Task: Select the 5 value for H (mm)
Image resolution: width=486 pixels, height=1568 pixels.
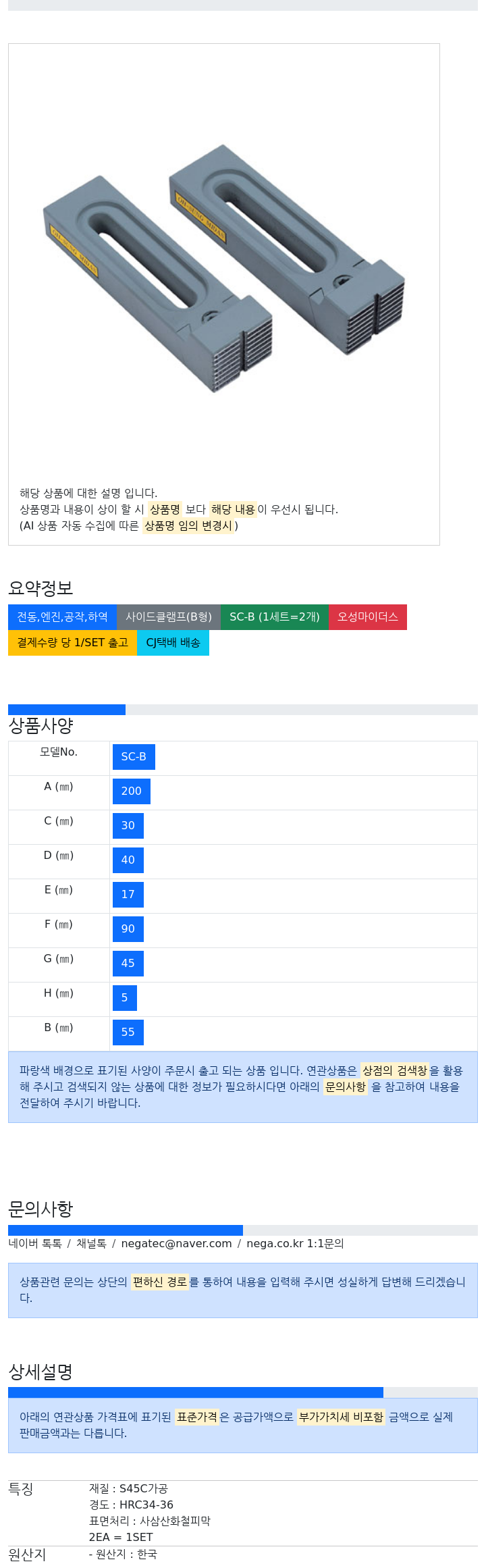Action: click(125, 998)
